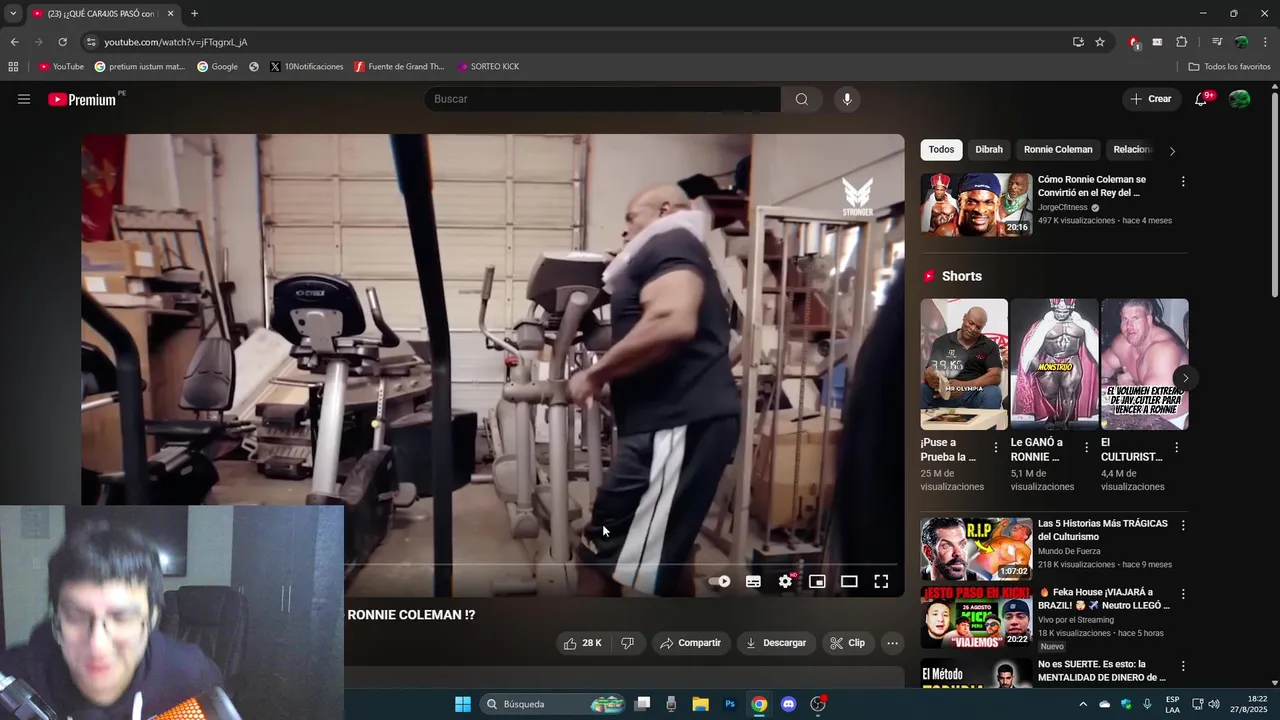Like the video with 28 K
The image size is (1280, 720).
point(583,643)
